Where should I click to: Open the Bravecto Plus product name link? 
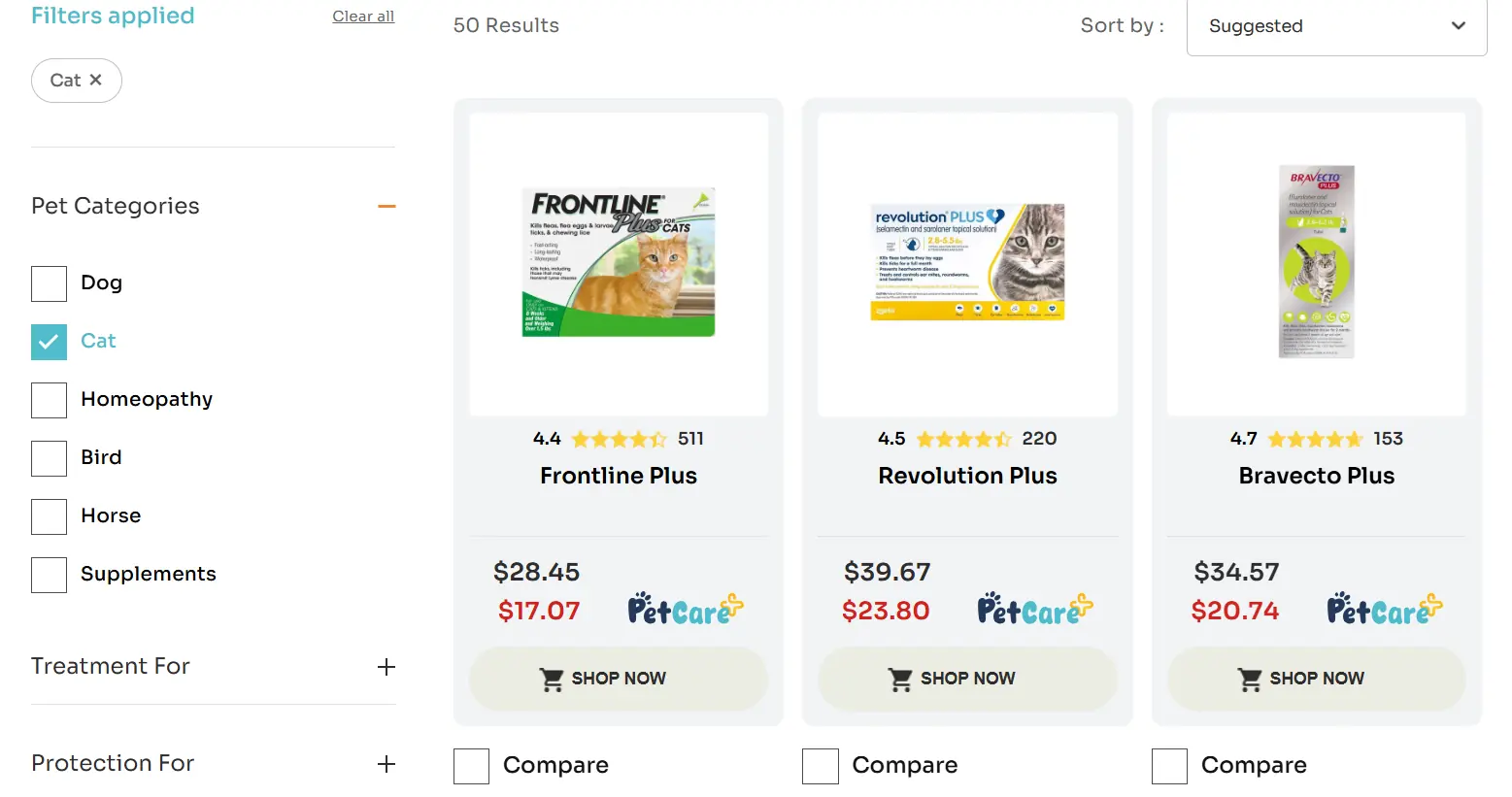click(1316, 476)
